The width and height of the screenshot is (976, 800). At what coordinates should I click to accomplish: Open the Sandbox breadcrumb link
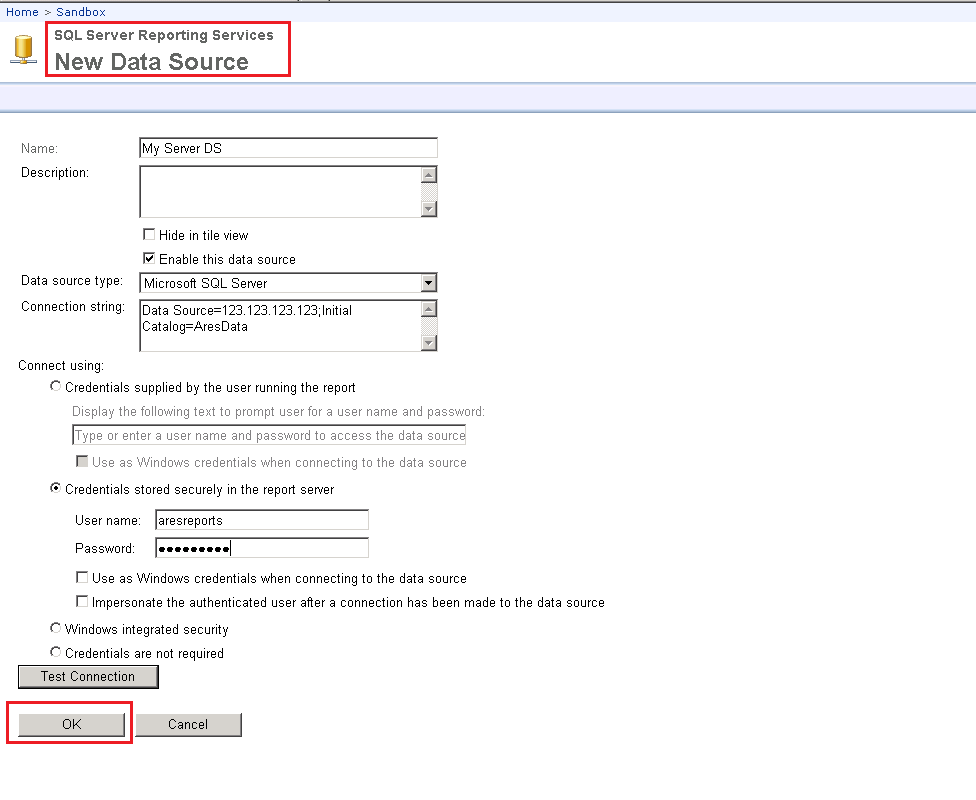coord(80,11)
